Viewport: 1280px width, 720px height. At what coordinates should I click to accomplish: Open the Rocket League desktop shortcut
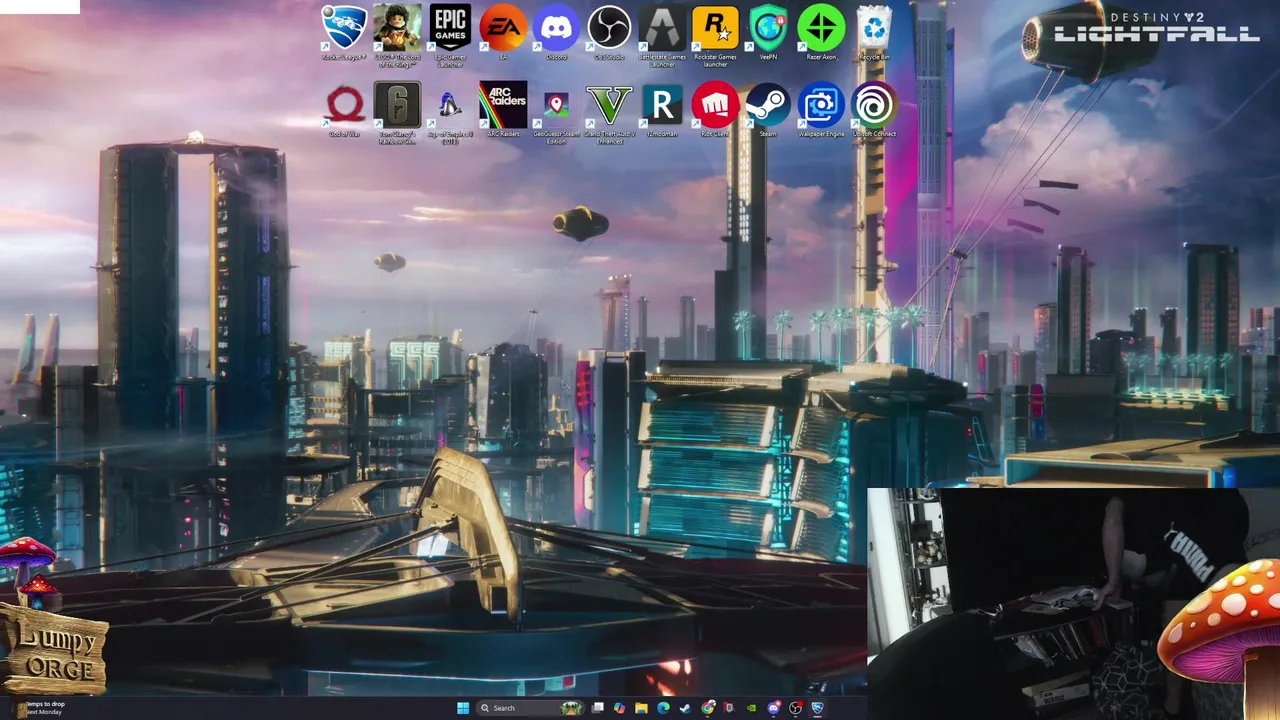(x=343, y=34)
